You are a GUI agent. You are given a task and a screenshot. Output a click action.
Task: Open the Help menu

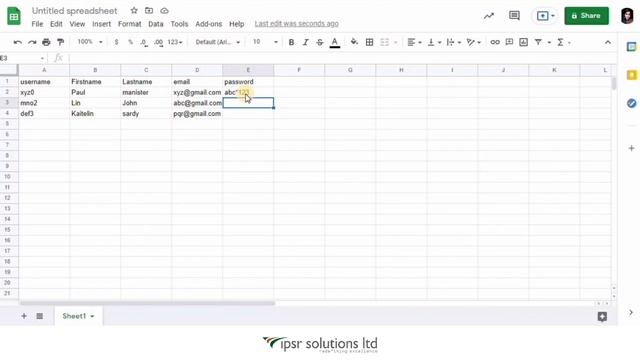click(236, 24)
